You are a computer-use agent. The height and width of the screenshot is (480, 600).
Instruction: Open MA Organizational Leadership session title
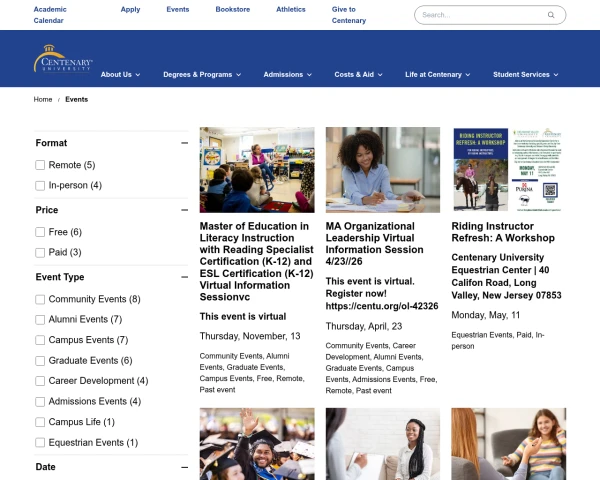tap(375, 244)
